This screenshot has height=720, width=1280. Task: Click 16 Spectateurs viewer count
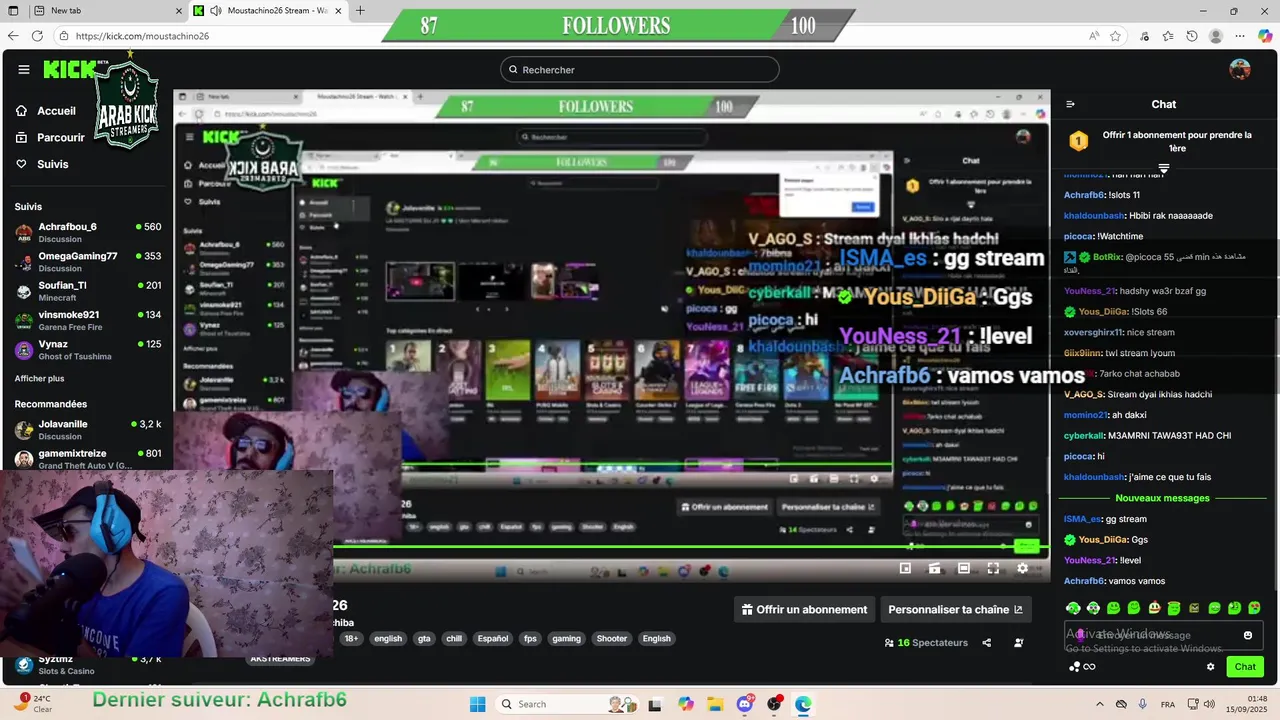pyautogui.click(x=926, y=643)
